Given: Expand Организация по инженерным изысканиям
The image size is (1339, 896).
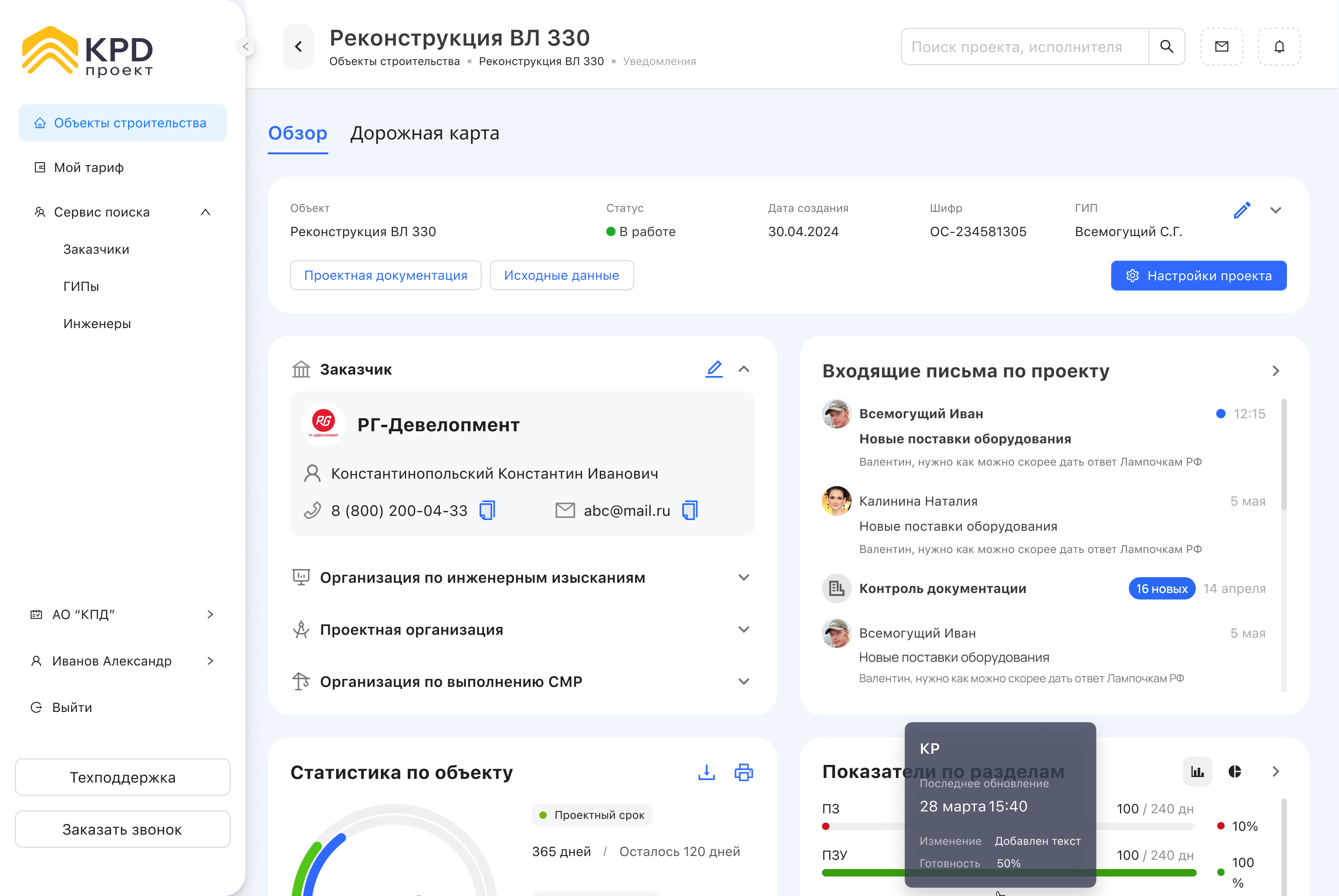Looking at the screenshot, I should tap(744, 577).
